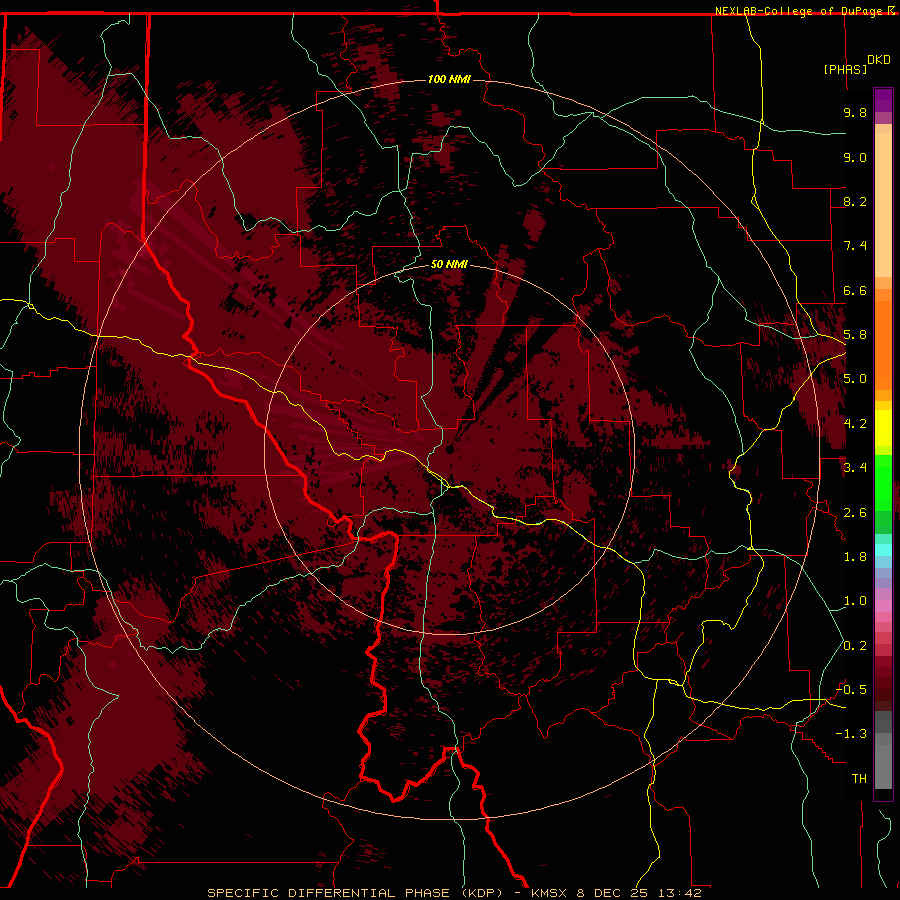Click the [PHAS] units label
This screenshot has height=900, width=900.
point(845,69)
